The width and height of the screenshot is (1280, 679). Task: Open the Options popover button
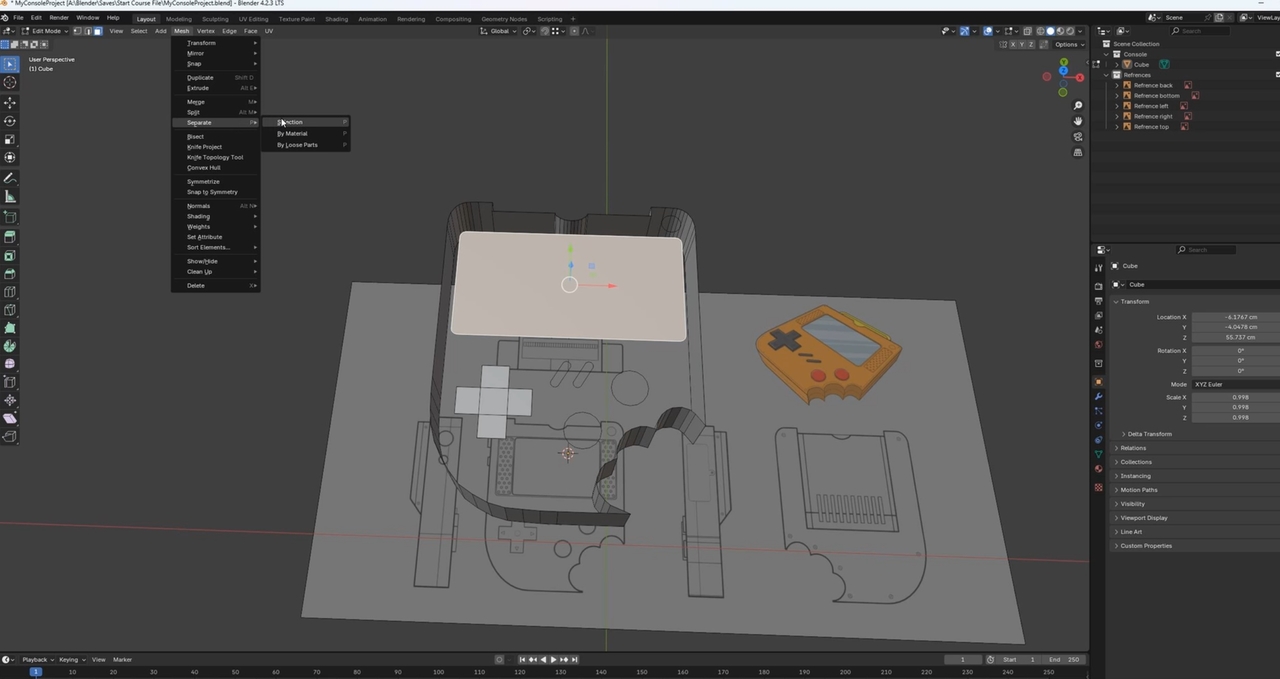coord(1068,44)
